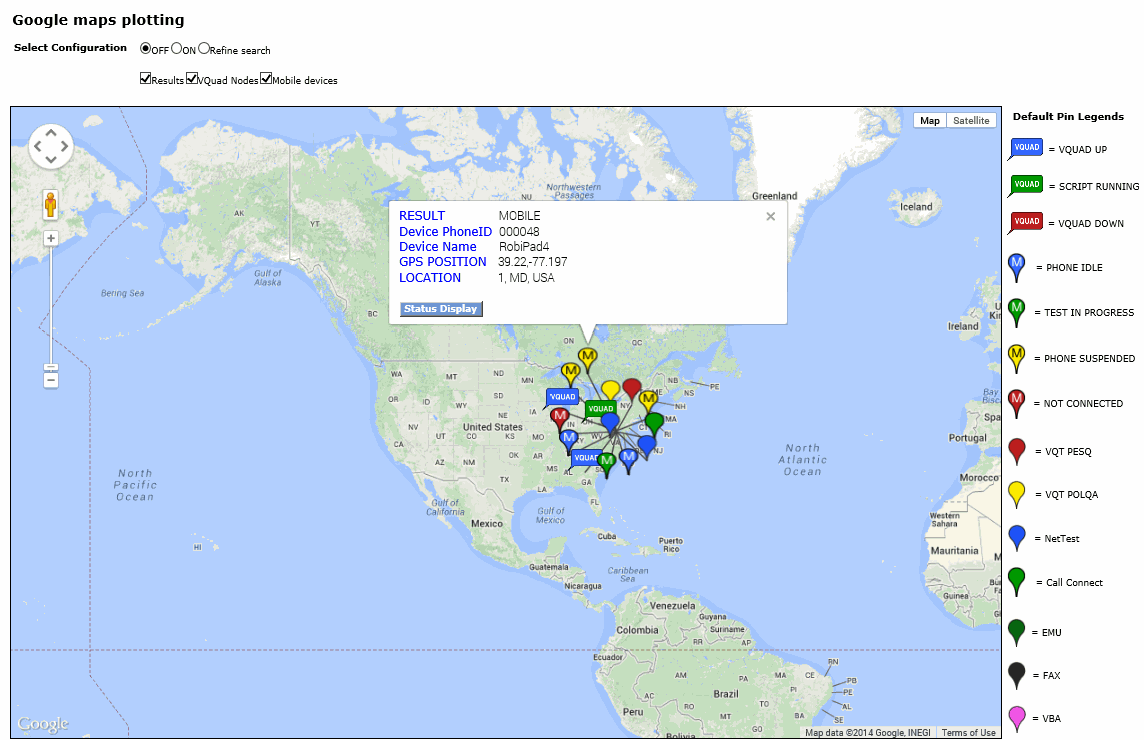Switch to the Satellite view tab

tap(971, 120)
